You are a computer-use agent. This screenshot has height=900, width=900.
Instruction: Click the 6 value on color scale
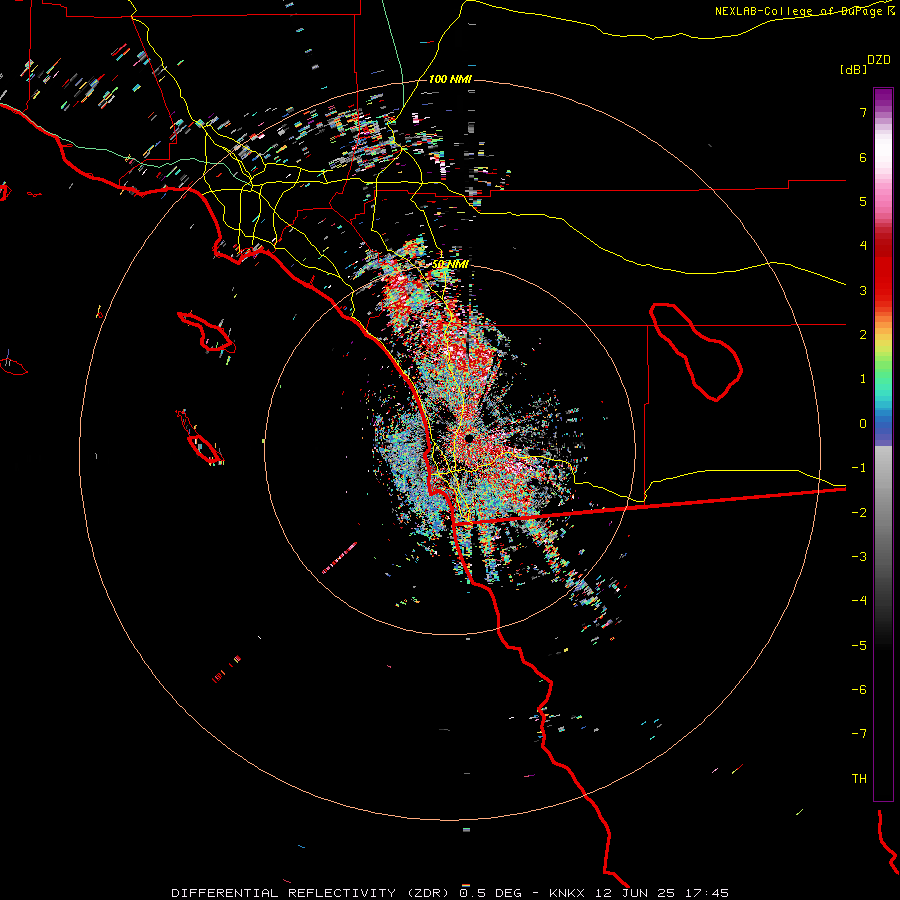click(863, 157)
